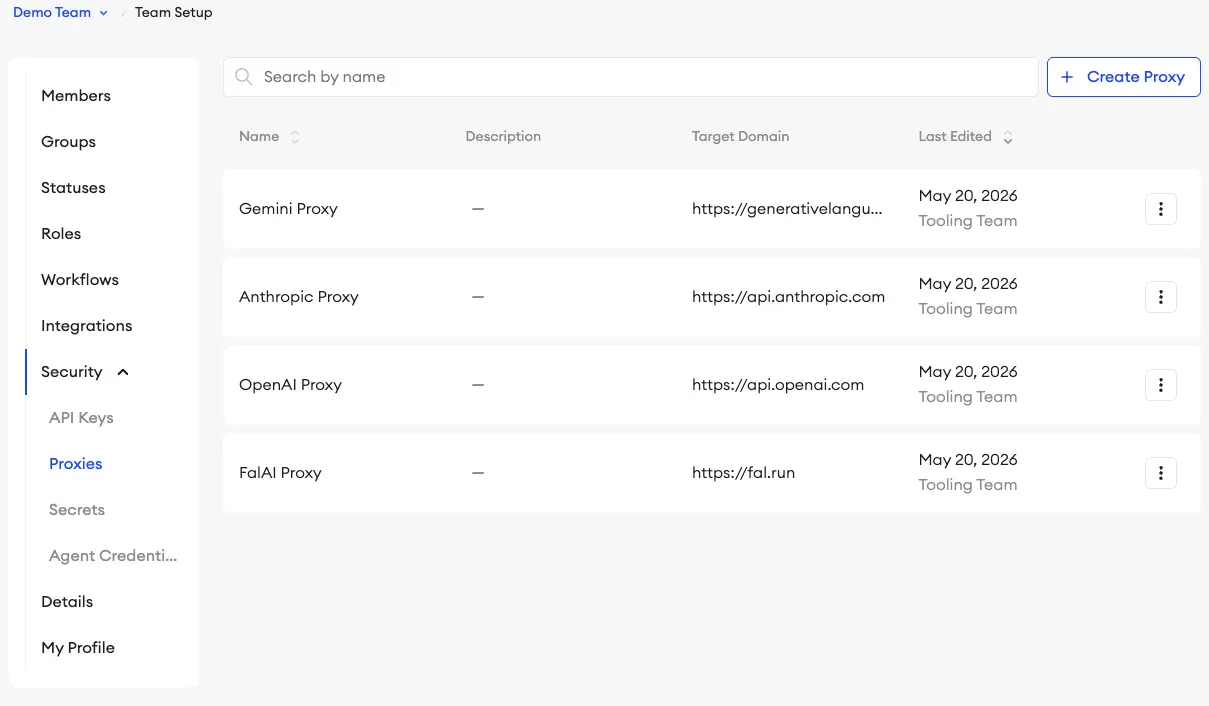Click the Create Proxy button

(1123, 77)
